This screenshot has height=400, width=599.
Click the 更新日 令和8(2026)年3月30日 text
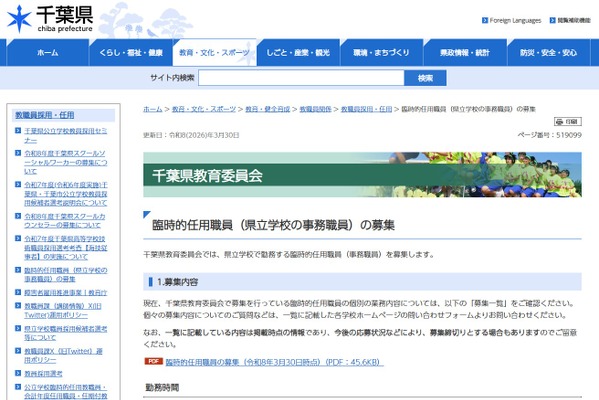(191, 135)
